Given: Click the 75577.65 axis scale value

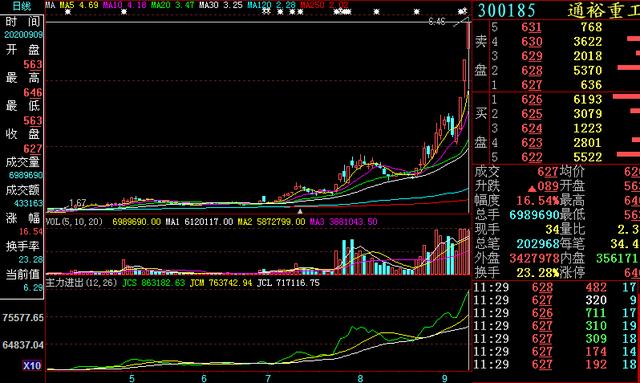Looking at the screenshot, I should [x=23, y=318].
